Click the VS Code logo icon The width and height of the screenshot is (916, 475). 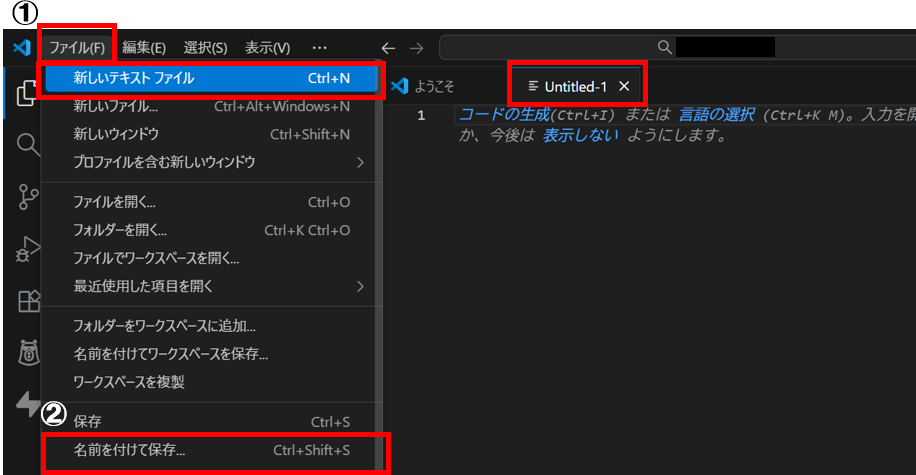(x=22, y=47)
